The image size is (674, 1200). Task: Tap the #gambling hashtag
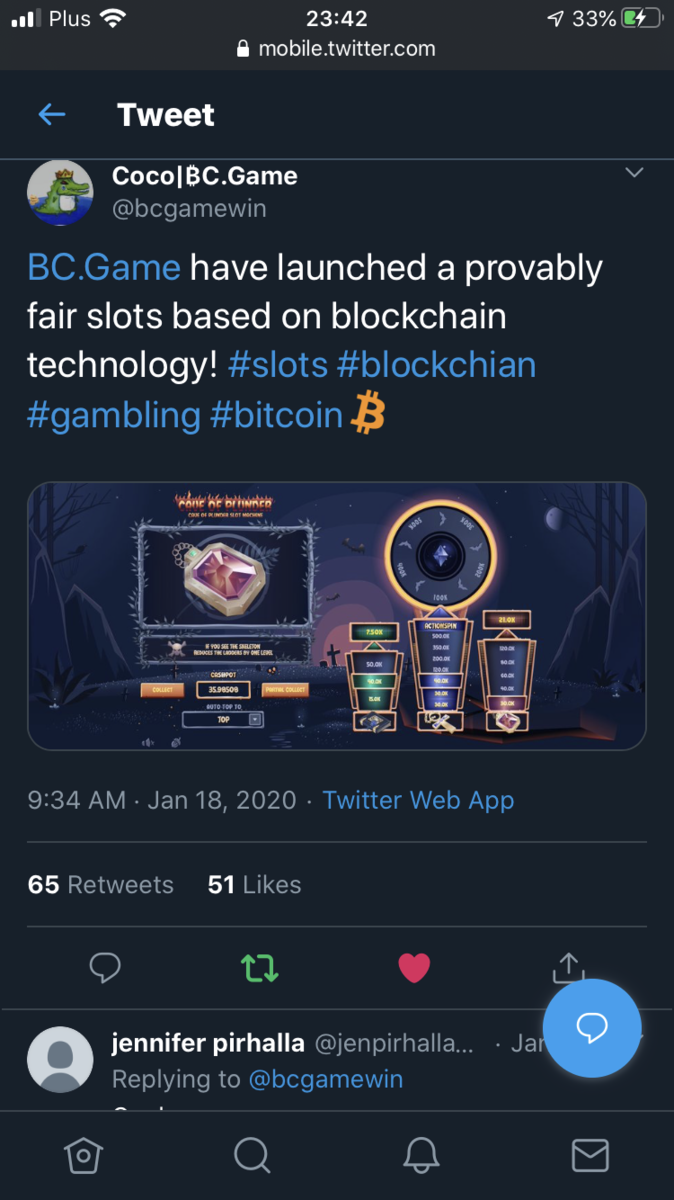[x=114, y=414]
